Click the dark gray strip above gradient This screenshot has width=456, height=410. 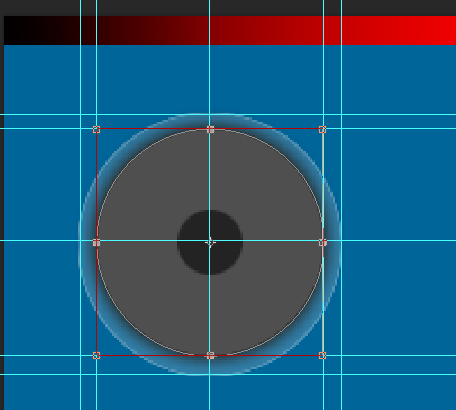tap(228, 7)
